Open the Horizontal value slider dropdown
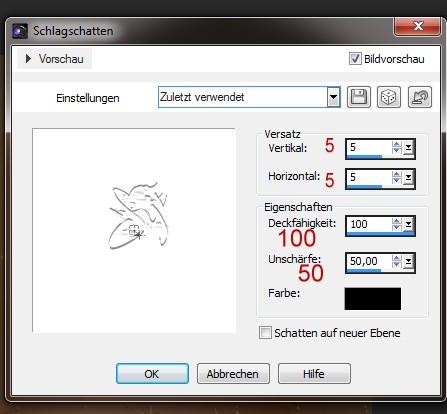 click(x=408, y=177)
